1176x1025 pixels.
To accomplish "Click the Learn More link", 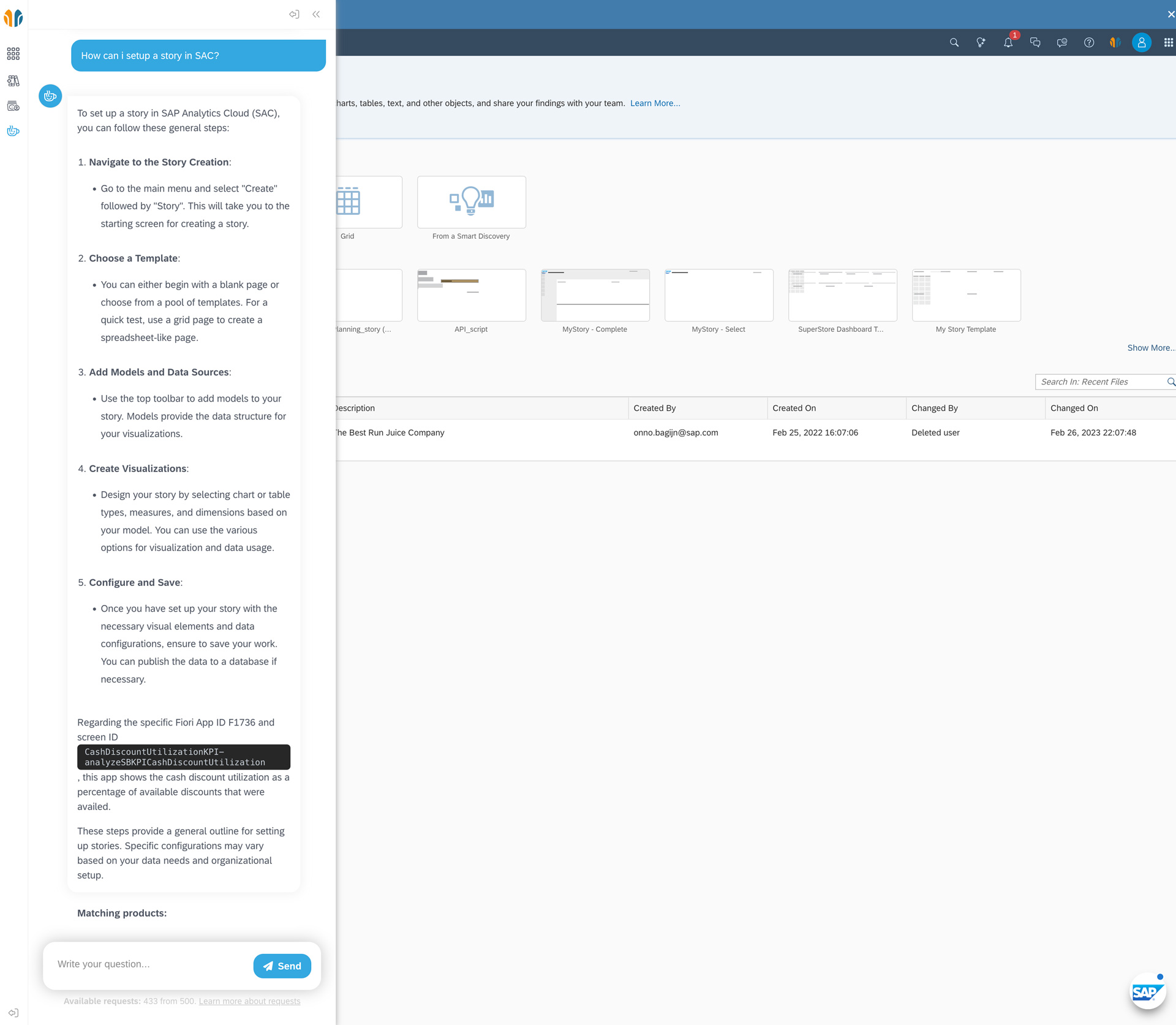I will pyautogui.click(x=655, y=103).
